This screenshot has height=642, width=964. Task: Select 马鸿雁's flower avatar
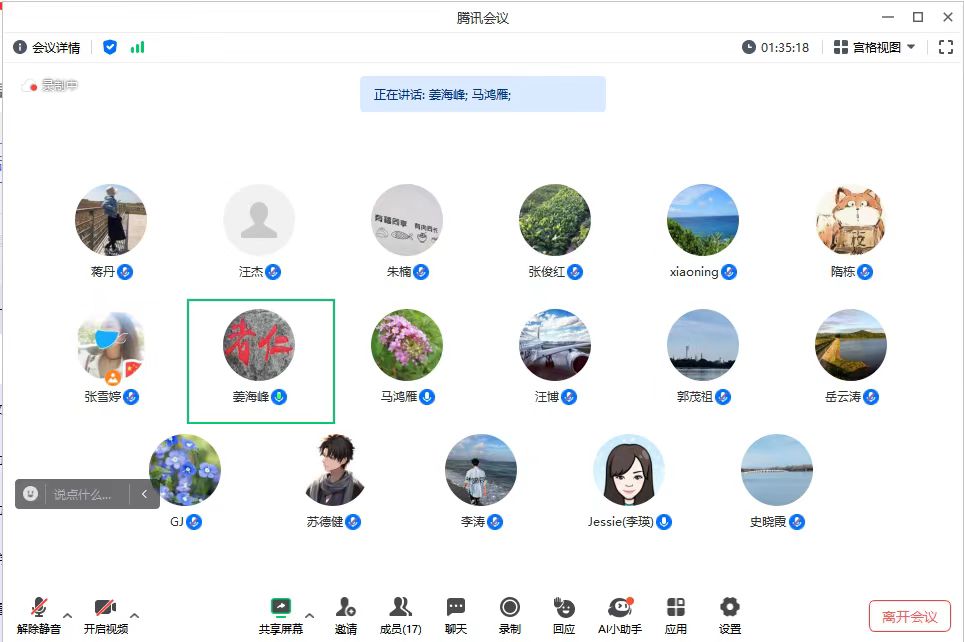406,345
